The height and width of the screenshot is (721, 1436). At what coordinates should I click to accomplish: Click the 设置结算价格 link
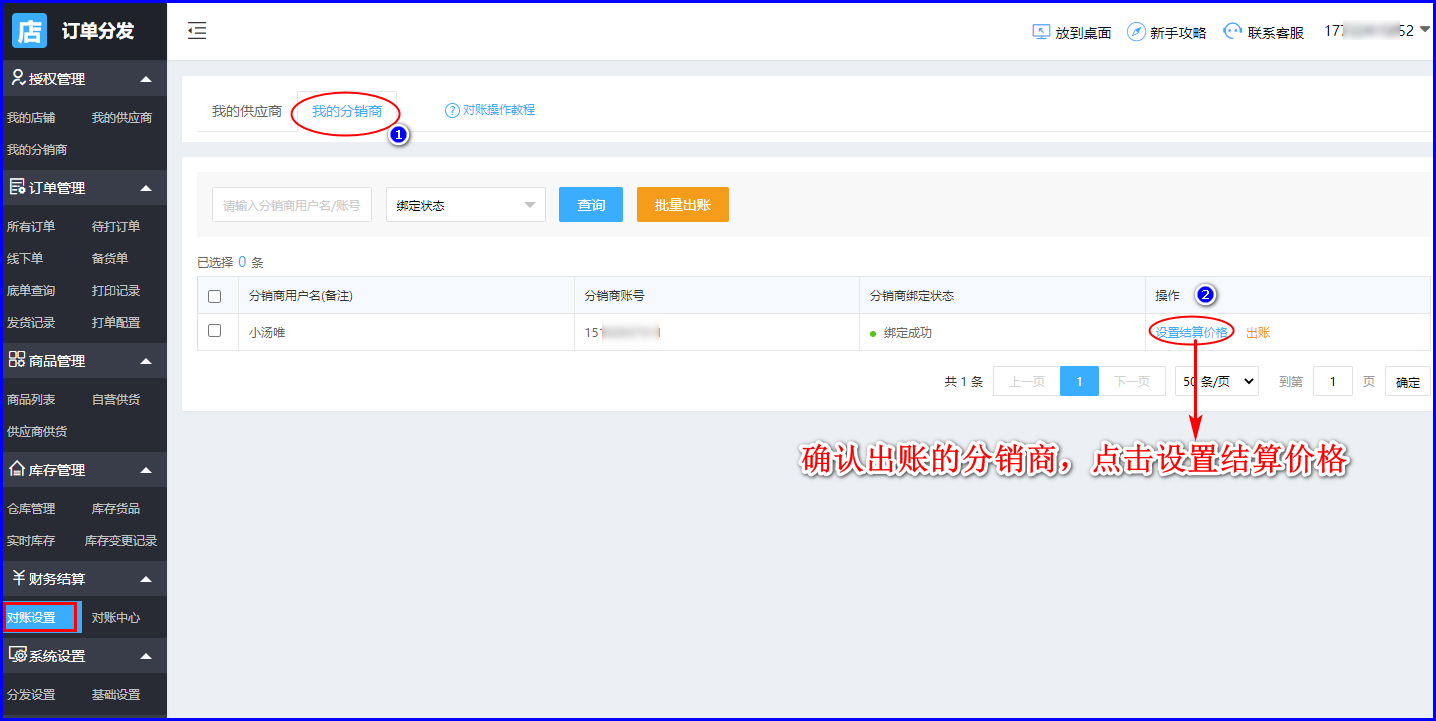tap(1191, 332)
